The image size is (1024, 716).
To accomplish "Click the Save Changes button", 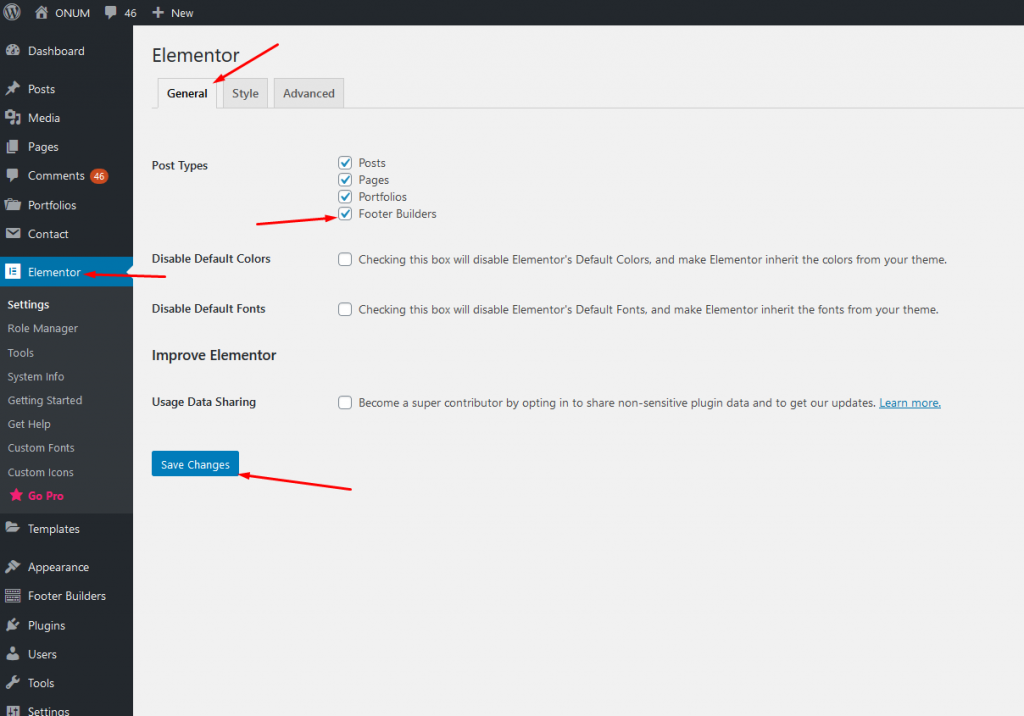I will tap(195, 464).
